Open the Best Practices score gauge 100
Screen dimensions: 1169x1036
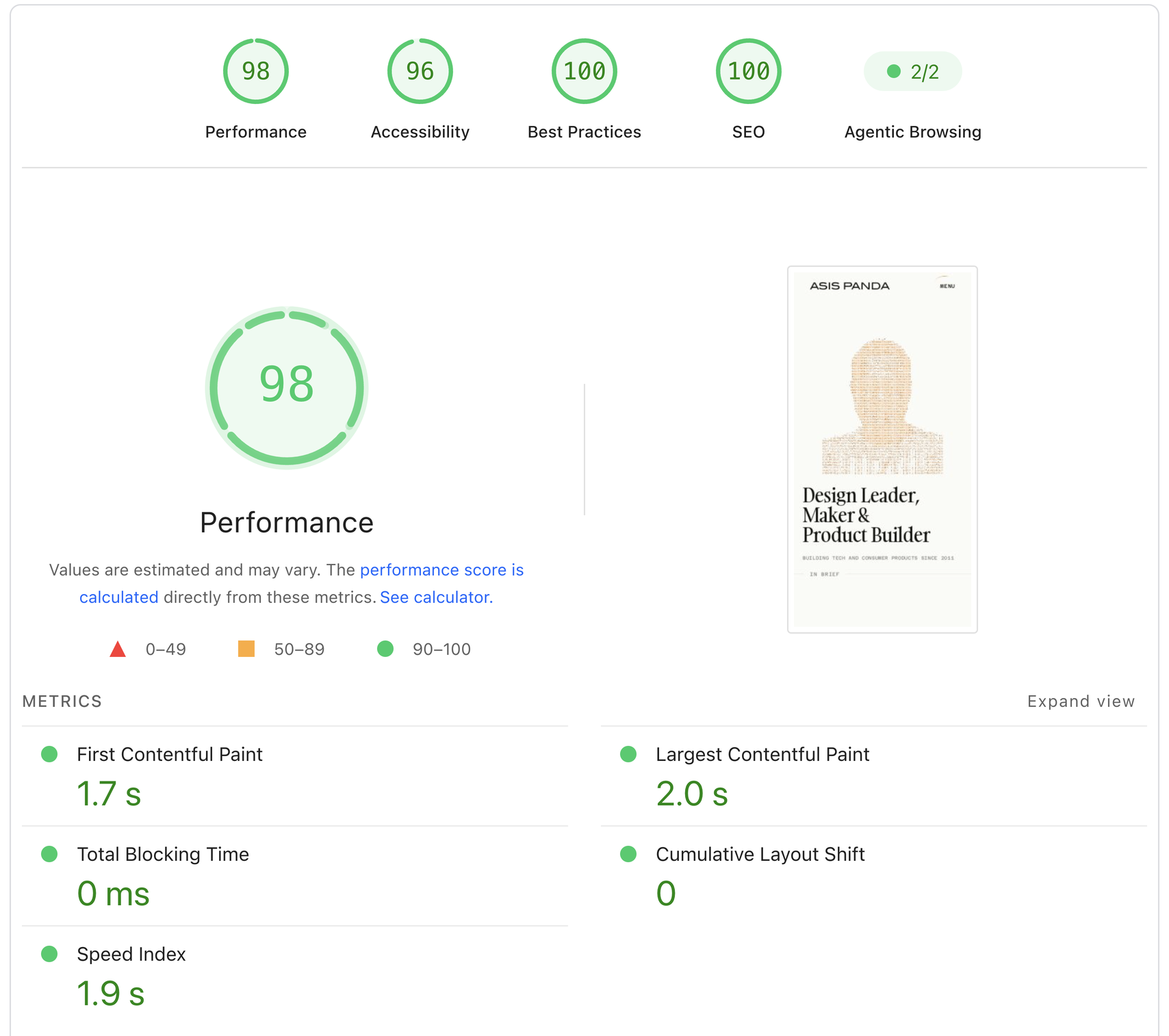[x=584, y=71]
